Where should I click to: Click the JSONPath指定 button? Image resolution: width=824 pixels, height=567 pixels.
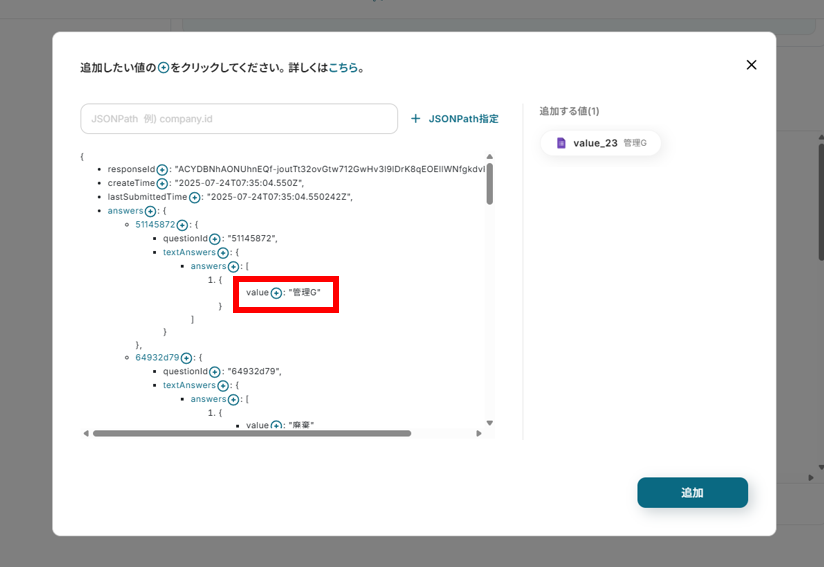pos(454,119)
